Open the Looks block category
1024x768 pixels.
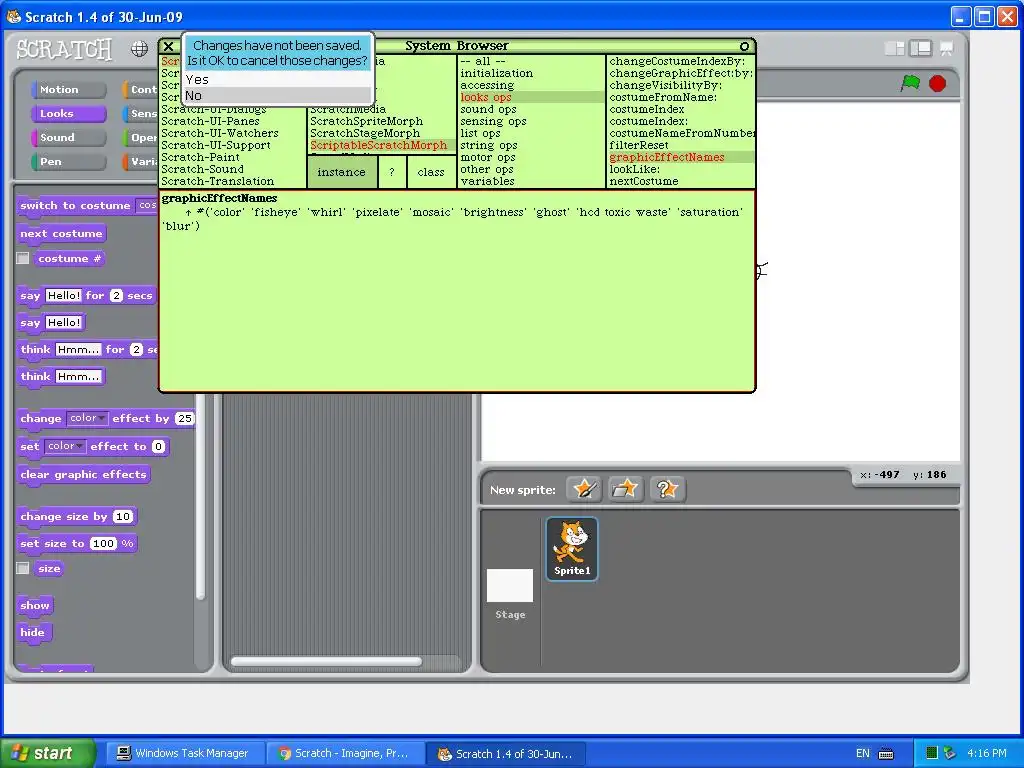69,114
